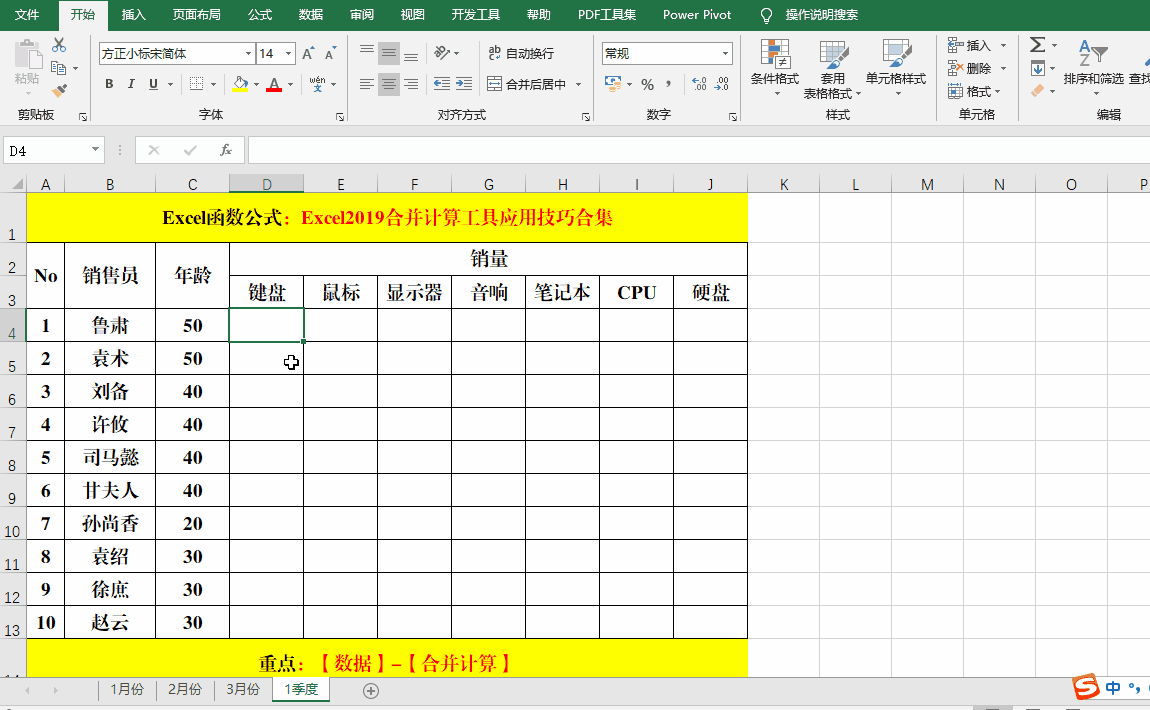Increase indent icon
1150x710 pixels.
[464, 84]
